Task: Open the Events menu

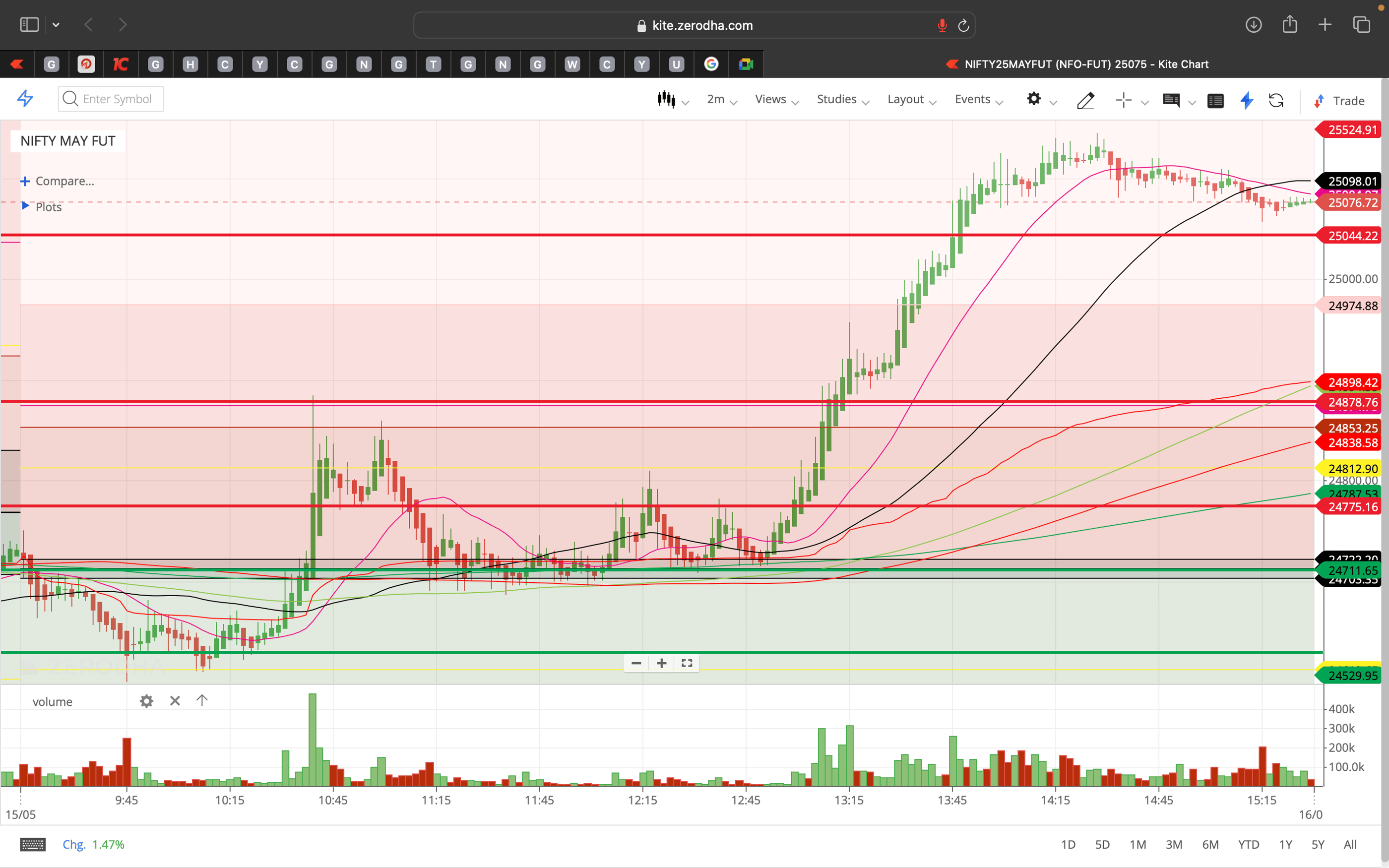Action: [973, 99]
